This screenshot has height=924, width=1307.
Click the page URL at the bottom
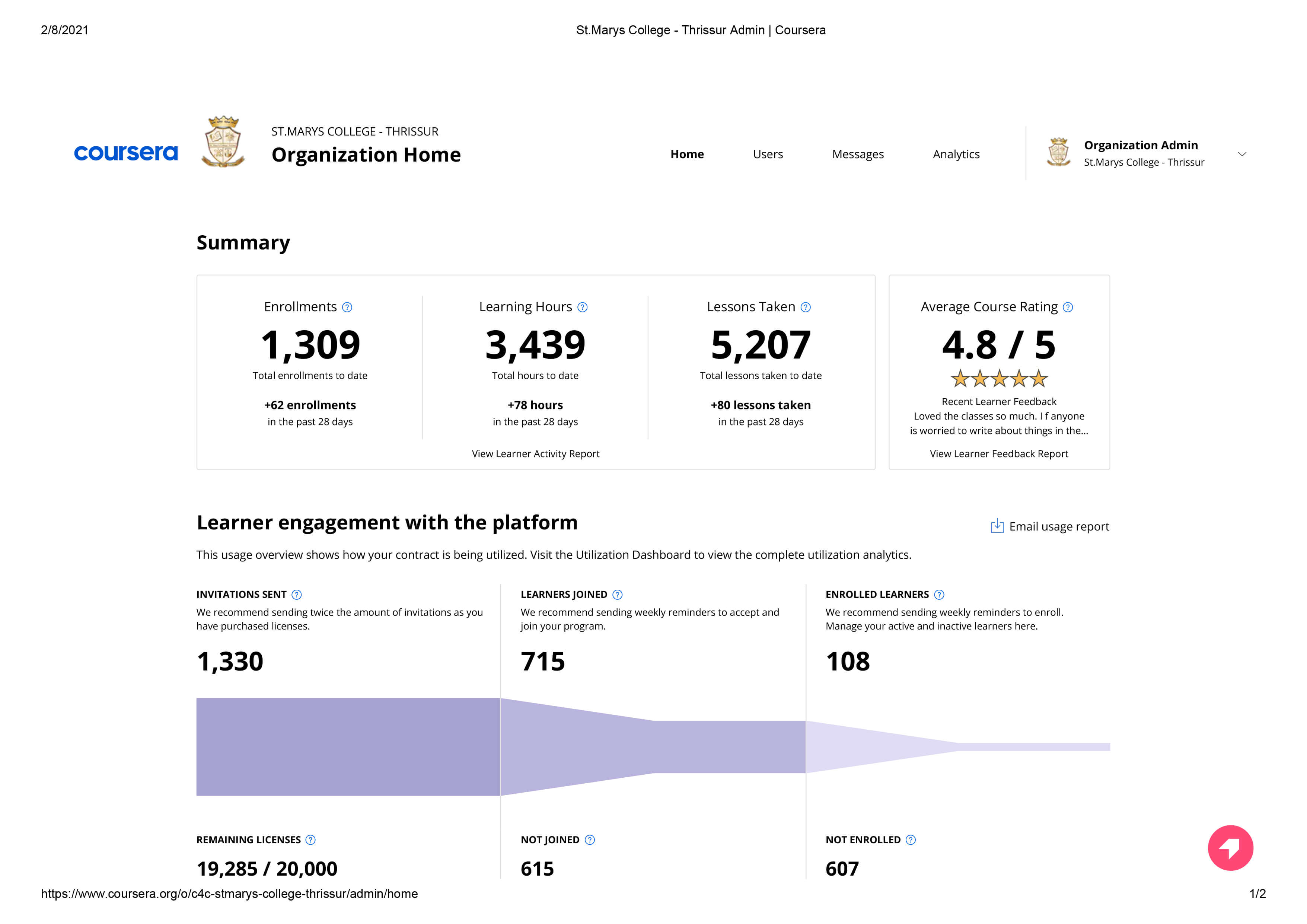pyautogui.click(x=229, y=894)
